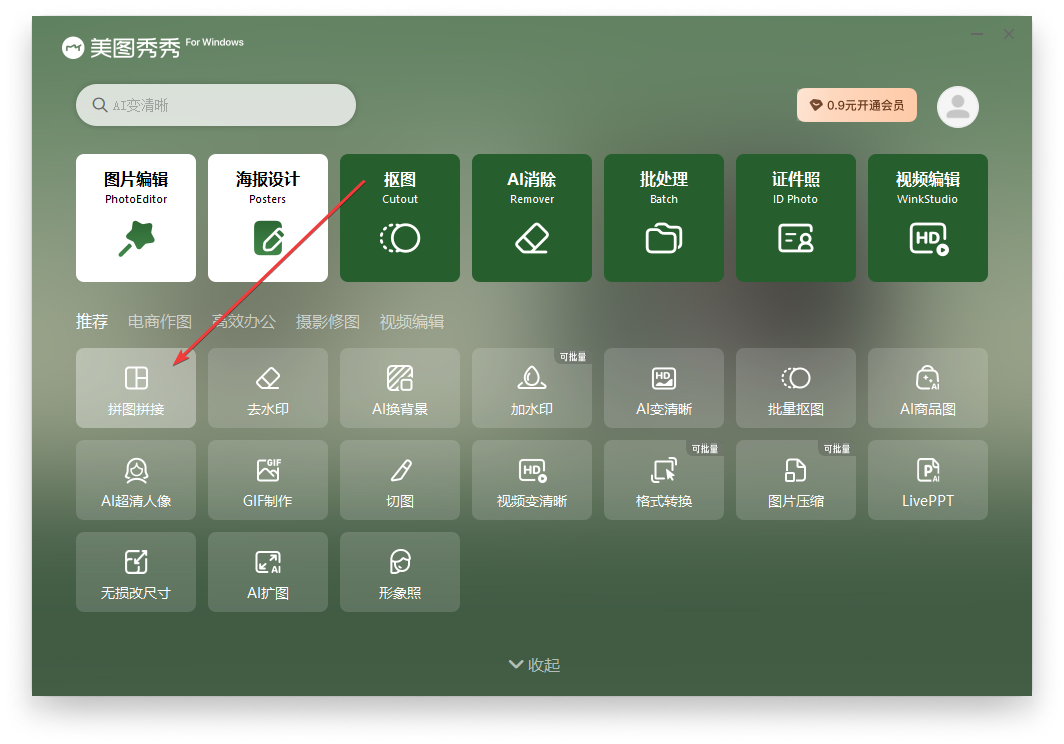Open the 无损改尺寸 resize tool
Image resolution: width=1064 pixels, height=744 pixels.
click(136, 572)
